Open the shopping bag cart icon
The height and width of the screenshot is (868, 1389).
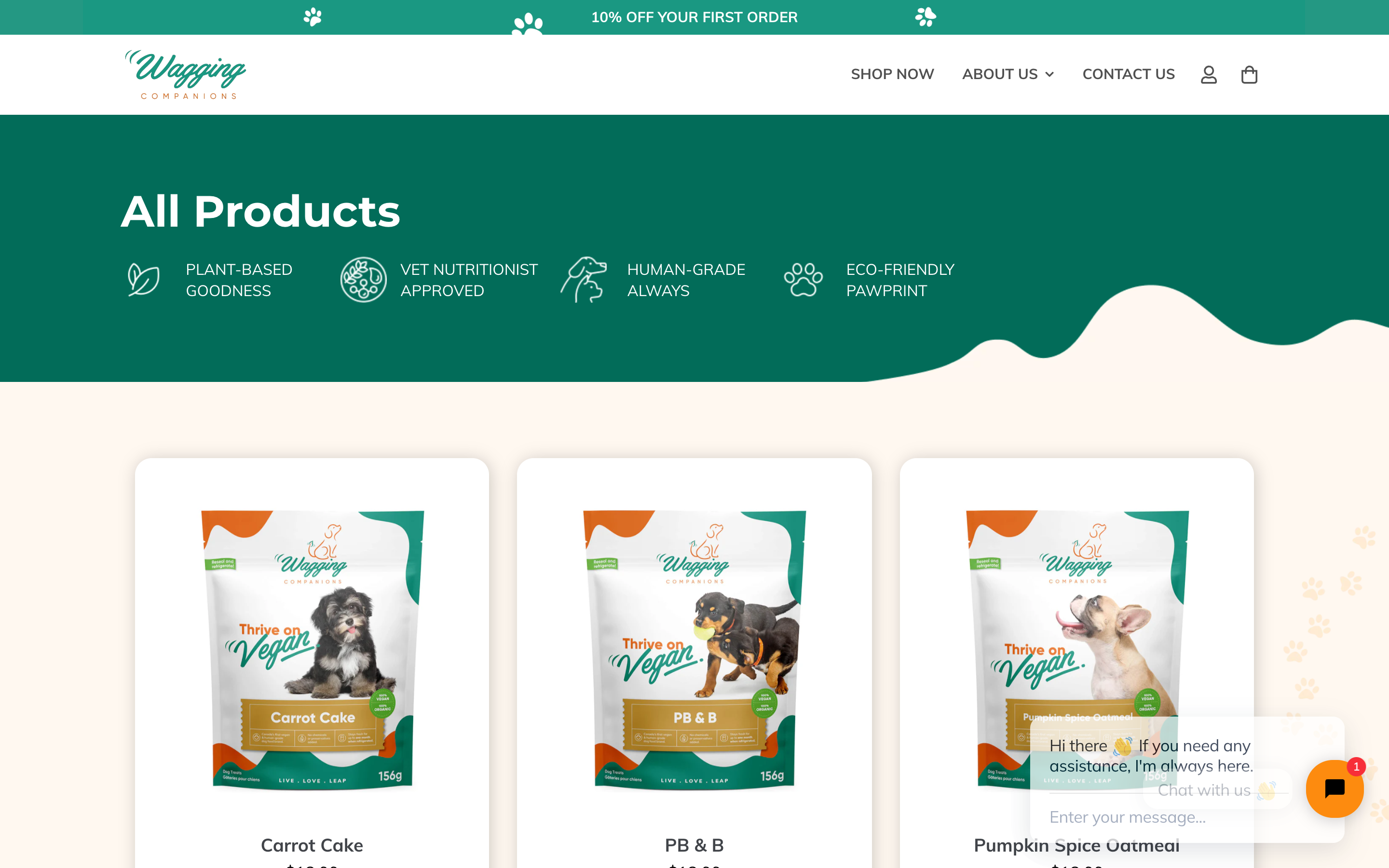(x=1249, y=75)
